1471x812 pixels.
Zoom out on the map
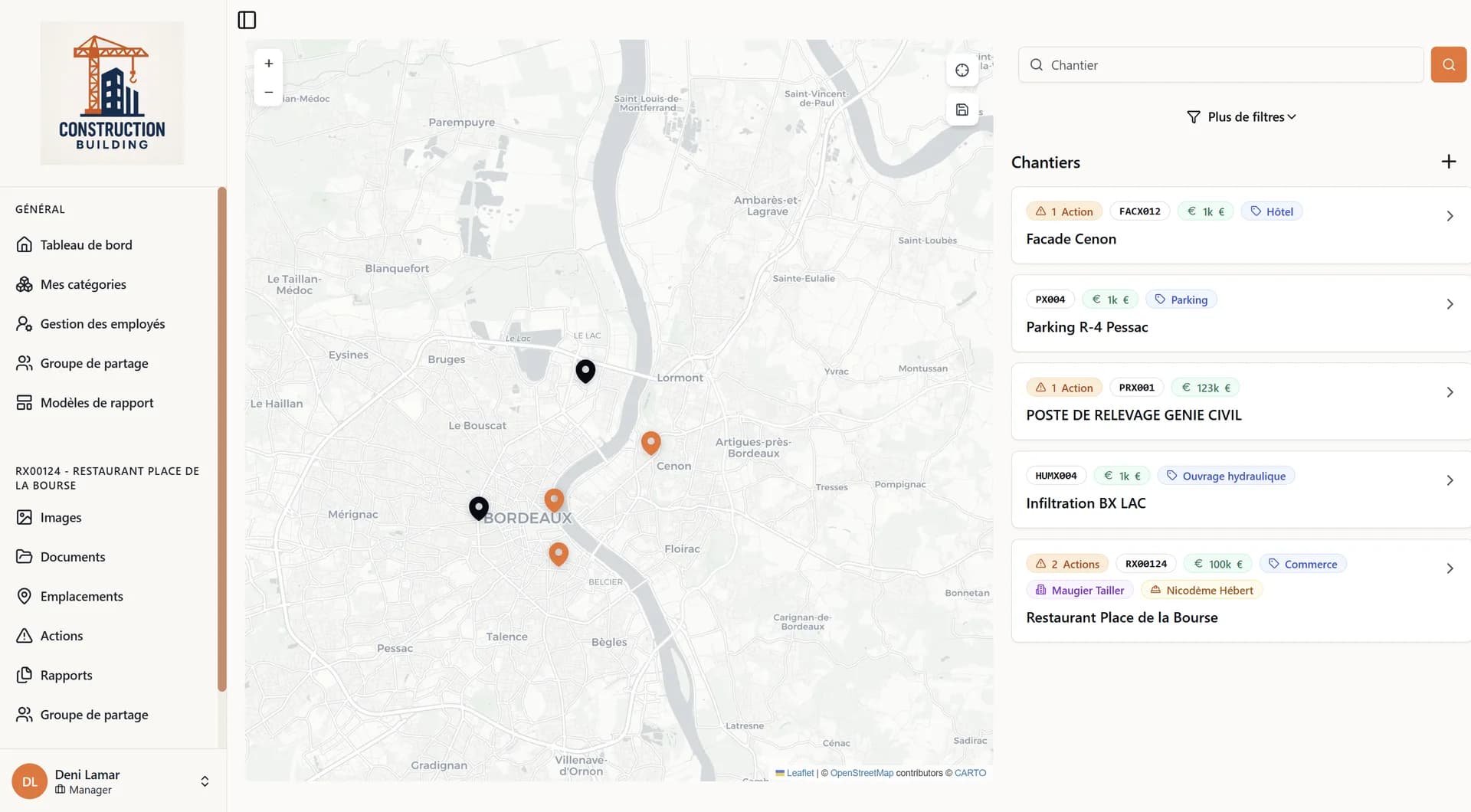[x=269, y=92]
